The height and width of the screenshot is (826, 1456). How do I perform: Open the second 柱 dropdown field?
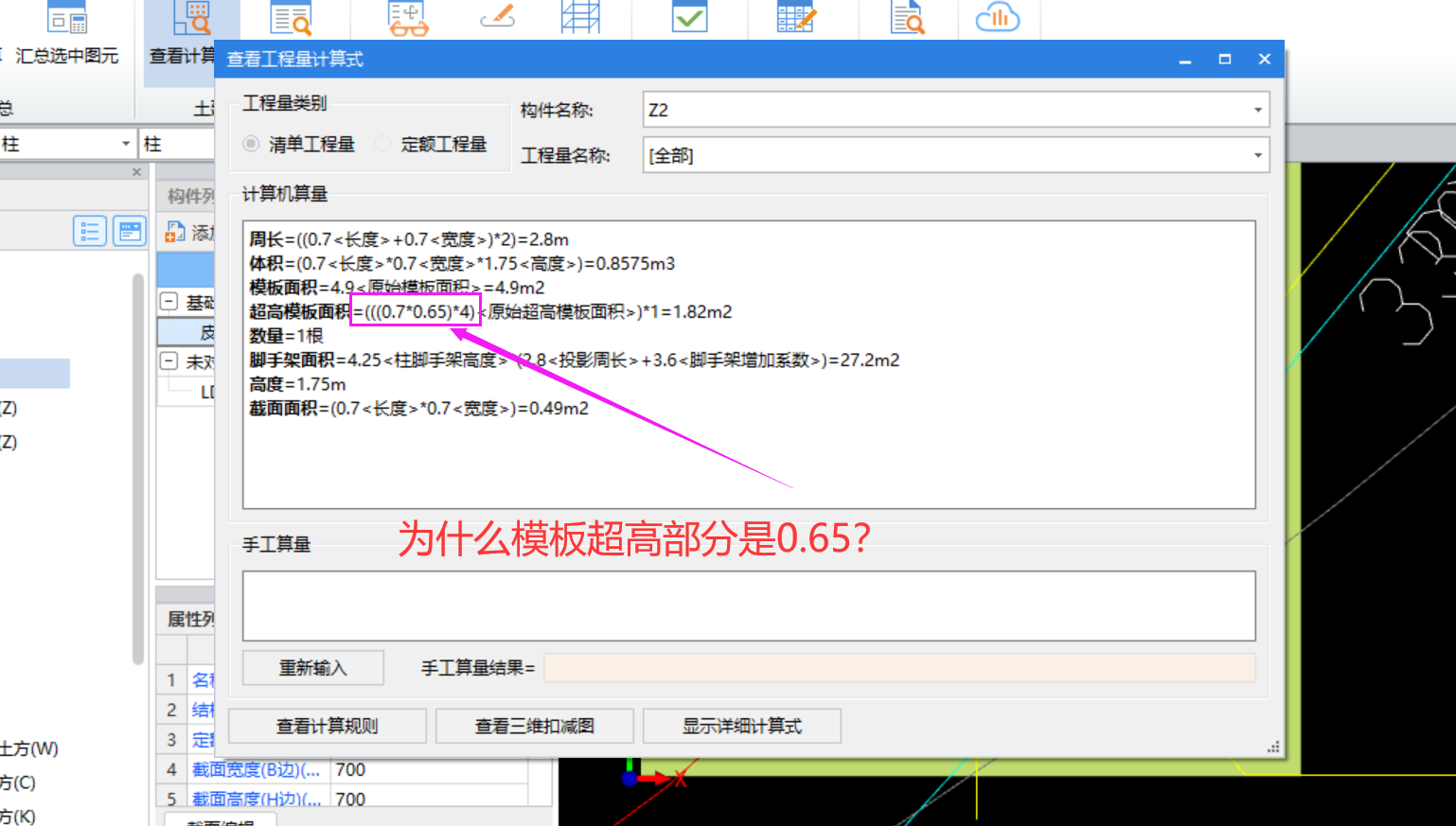click(x=178, y=144)
